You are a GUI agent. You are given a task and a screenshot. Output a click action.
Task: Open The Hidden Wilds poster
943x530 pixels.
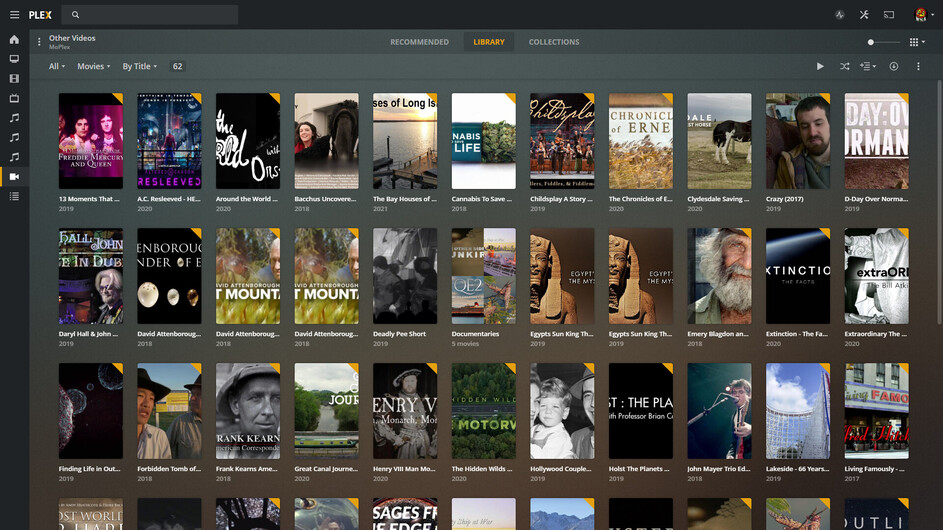(x=484, y=411)
